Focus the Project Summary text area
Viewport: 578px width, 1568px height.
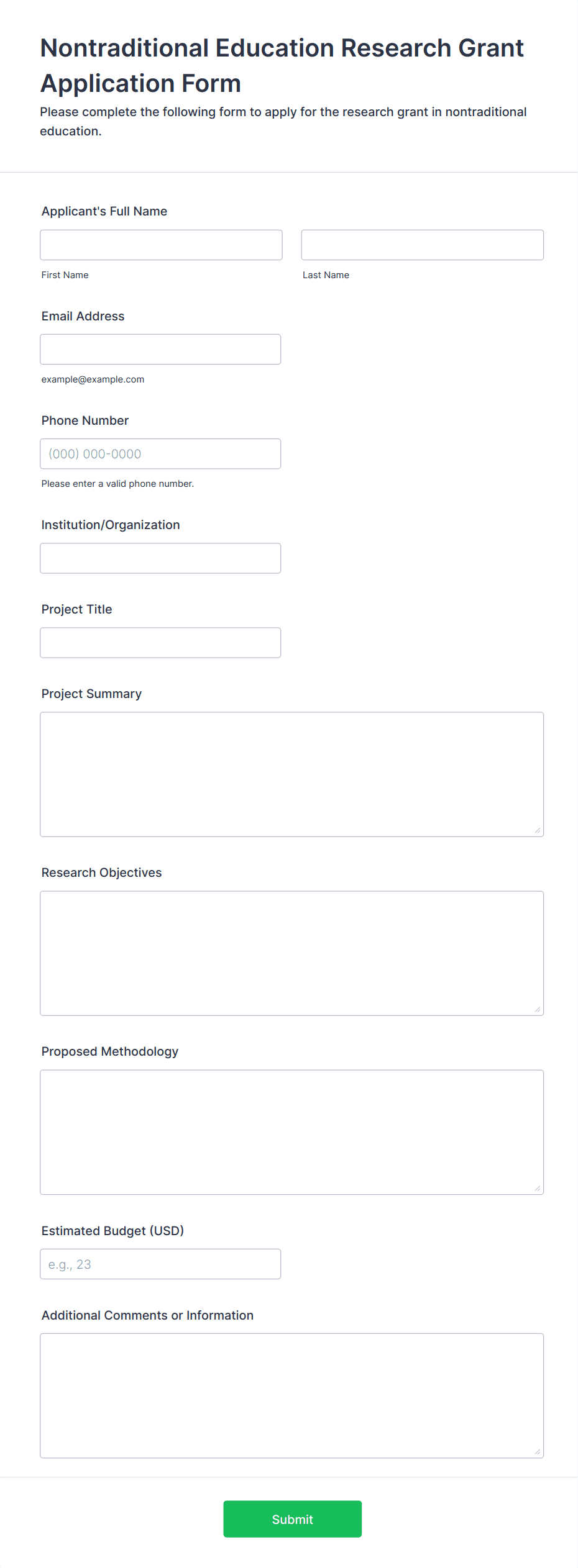(291, 774)
